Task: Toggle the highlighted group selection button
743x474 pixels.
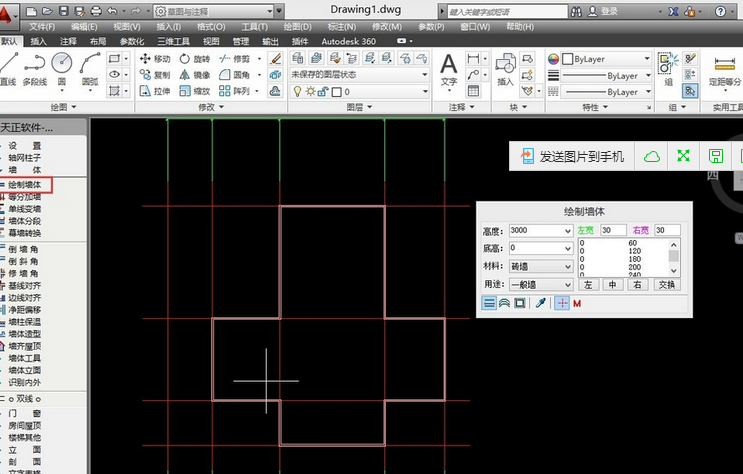Action: [x=690, y=91]
